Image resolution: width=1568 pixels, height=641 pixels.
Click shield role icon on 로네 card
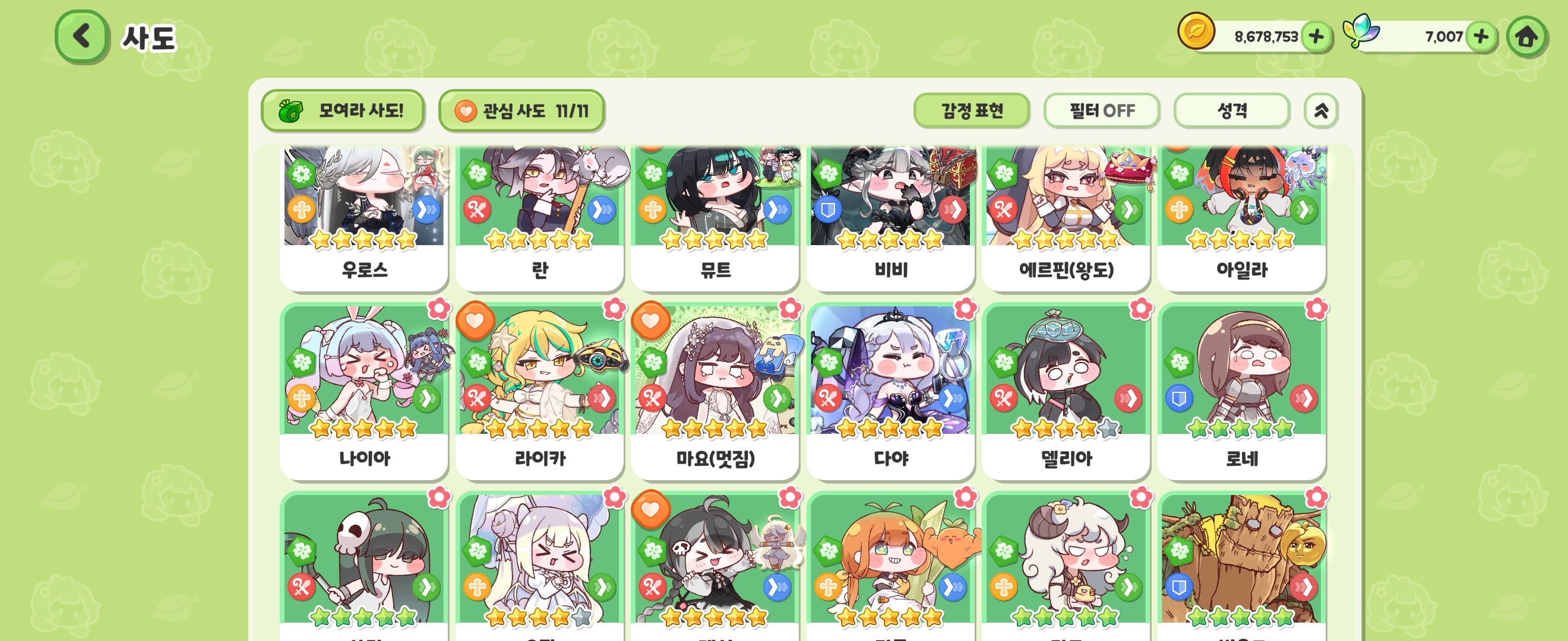(1179, 398)
